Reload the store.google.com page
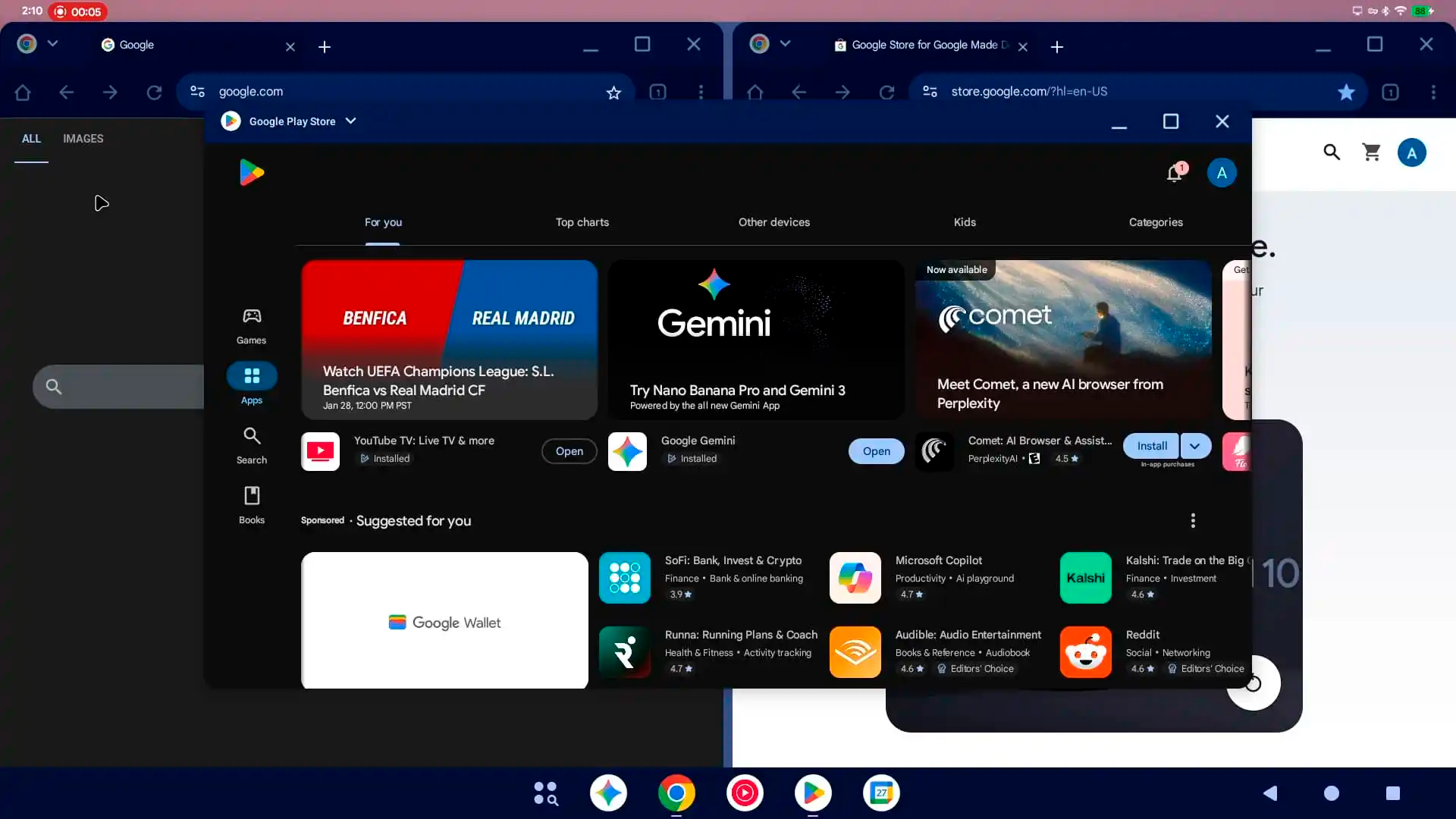Viewport: 1456px width, 819px height. pos(886,91)
